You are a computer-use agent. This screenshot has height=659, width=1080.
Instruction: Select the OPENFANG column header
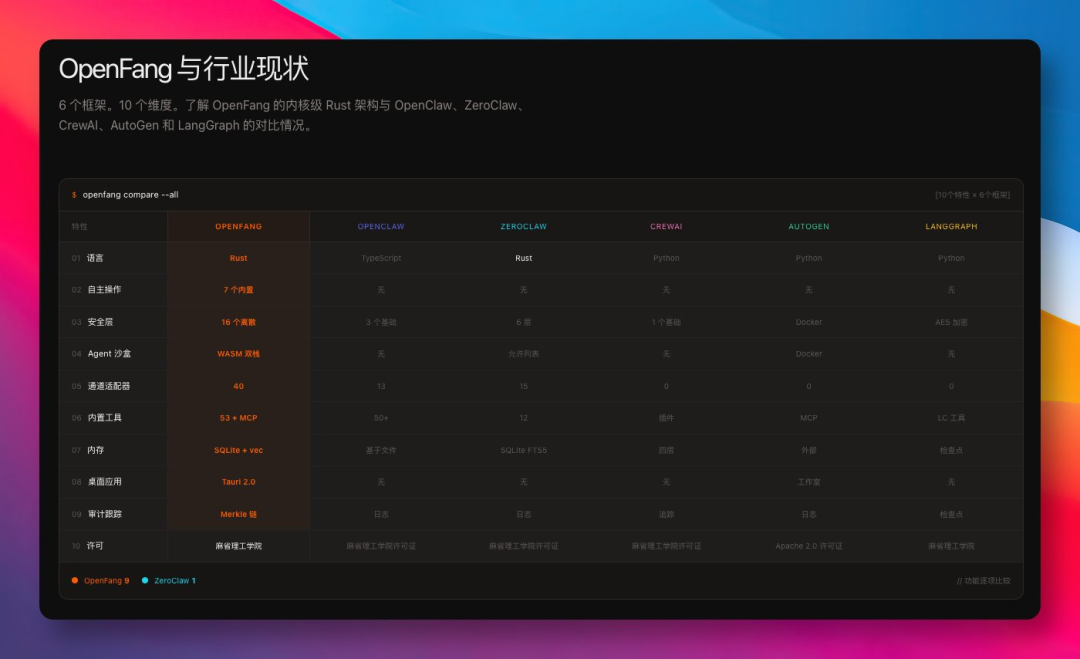[238, 226]
